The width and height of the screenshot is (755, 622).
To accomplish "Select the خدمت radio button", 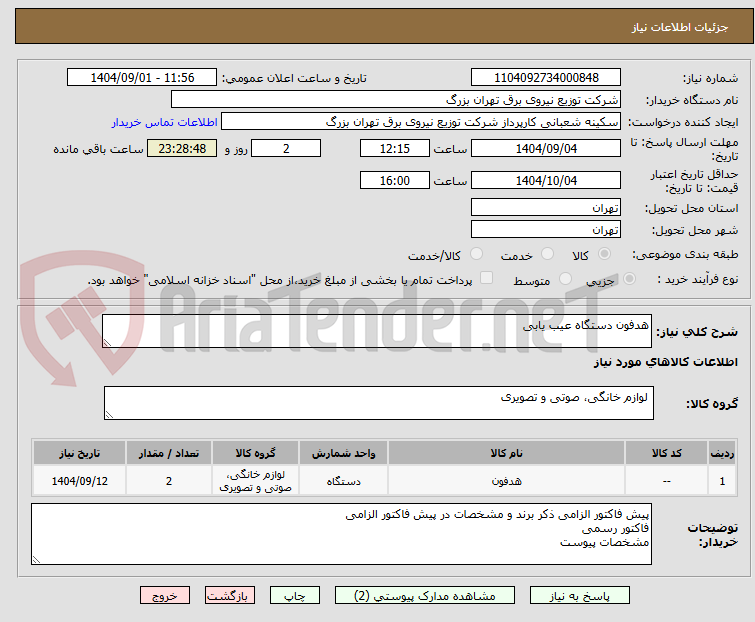I will (x=547, y=254).
